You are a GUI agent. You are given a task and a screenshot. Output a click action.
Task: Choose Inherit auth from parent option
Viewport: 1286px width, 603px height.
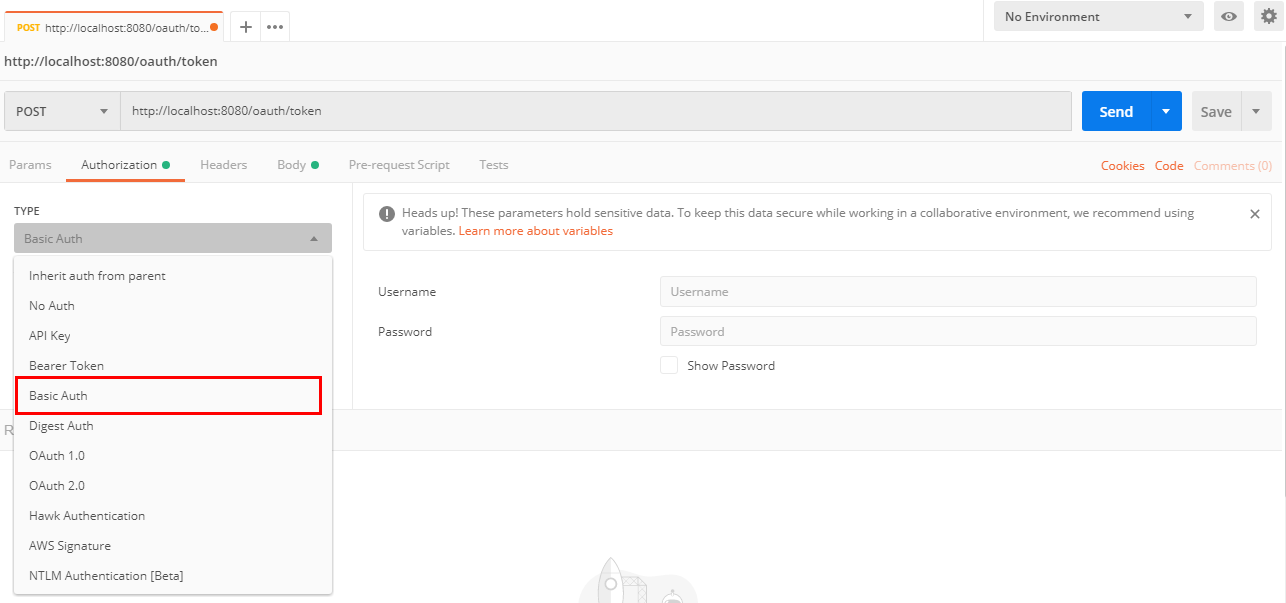click(x=173, y=275)
